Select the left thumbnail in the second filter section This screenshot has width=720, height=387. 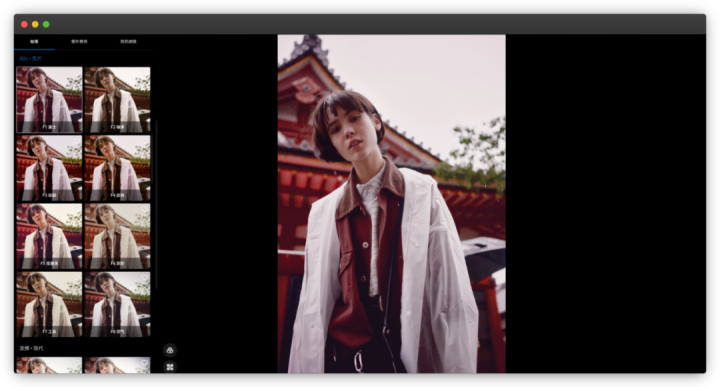pyautogui.click(x=49, y=365)
